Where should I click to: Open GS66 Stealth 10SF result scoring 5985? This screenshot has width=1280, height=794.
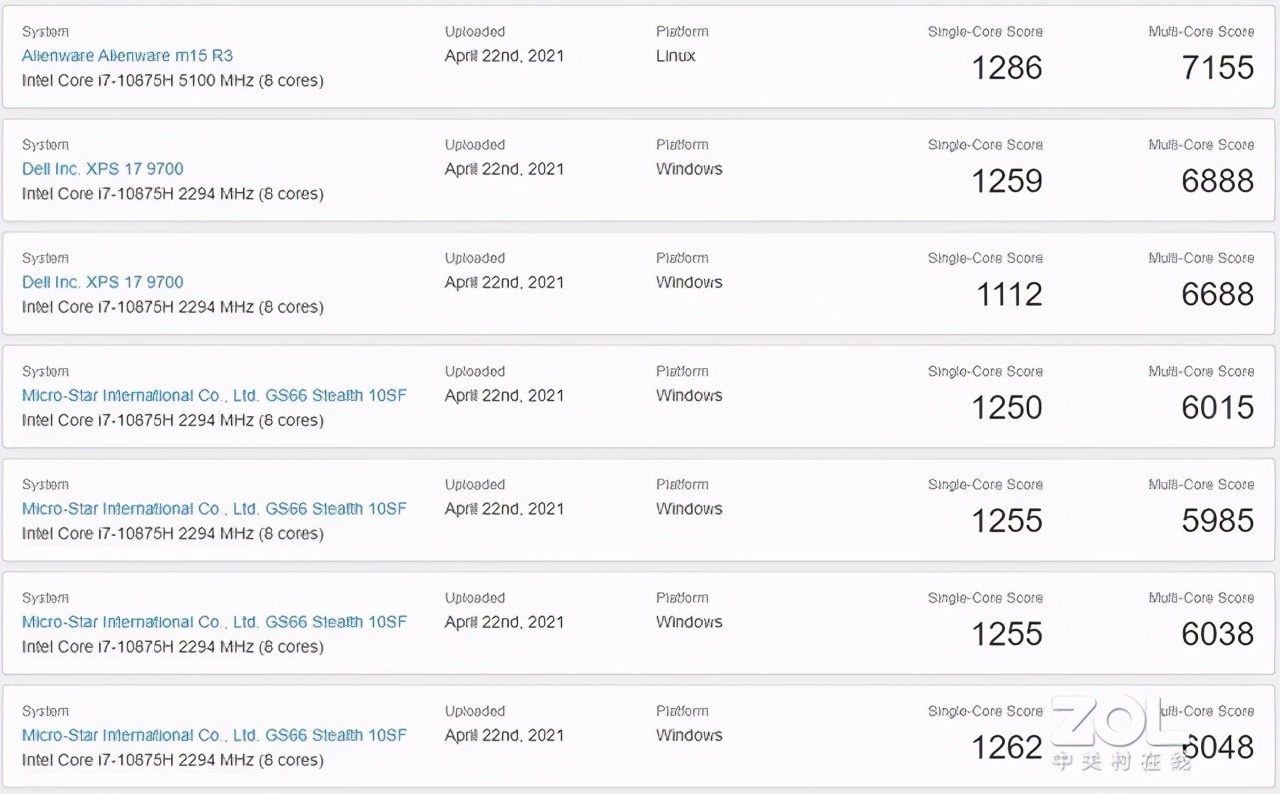point(214,508)
